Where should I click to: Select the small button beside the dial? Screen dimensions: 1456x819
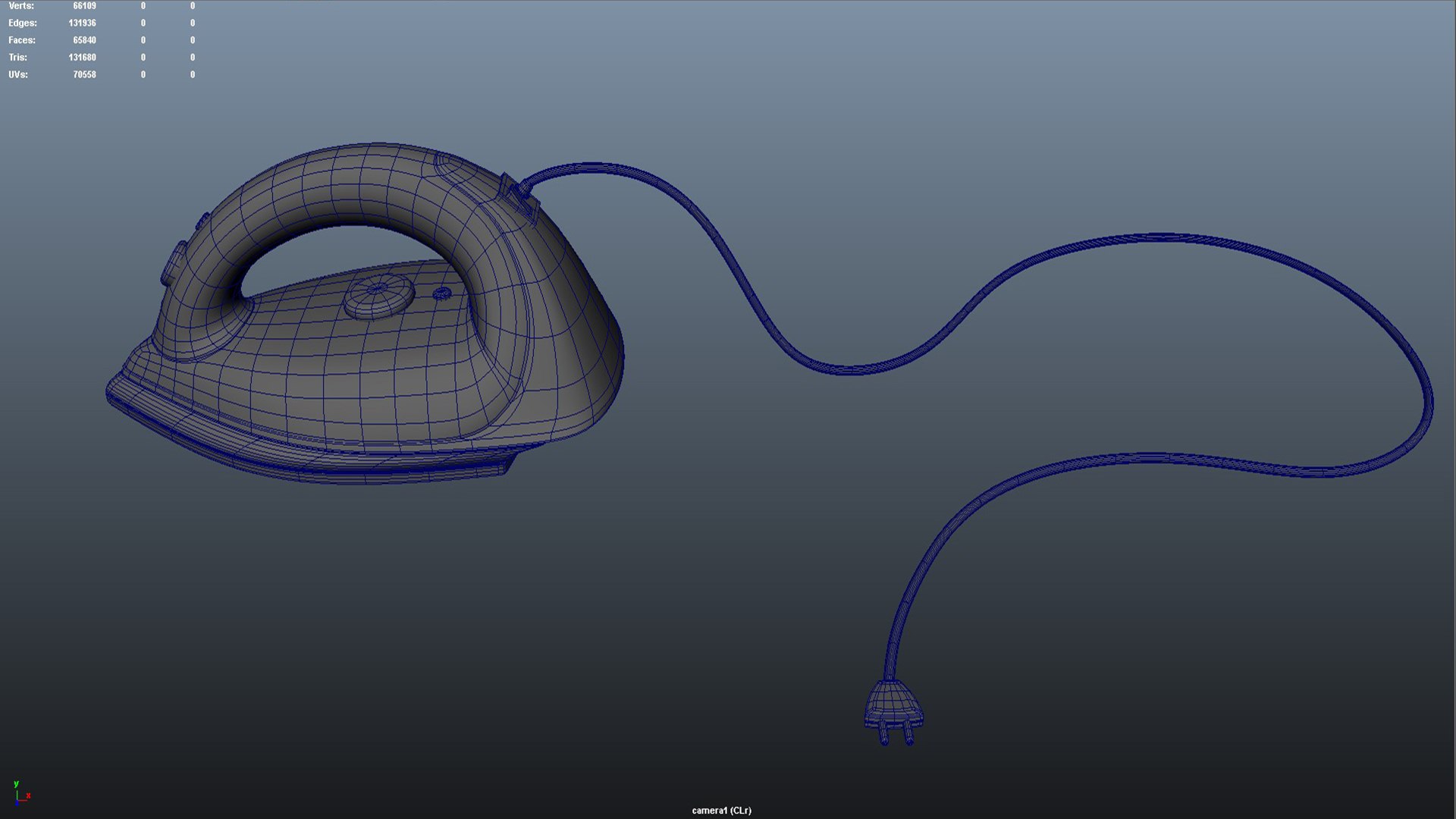[441, 293]
